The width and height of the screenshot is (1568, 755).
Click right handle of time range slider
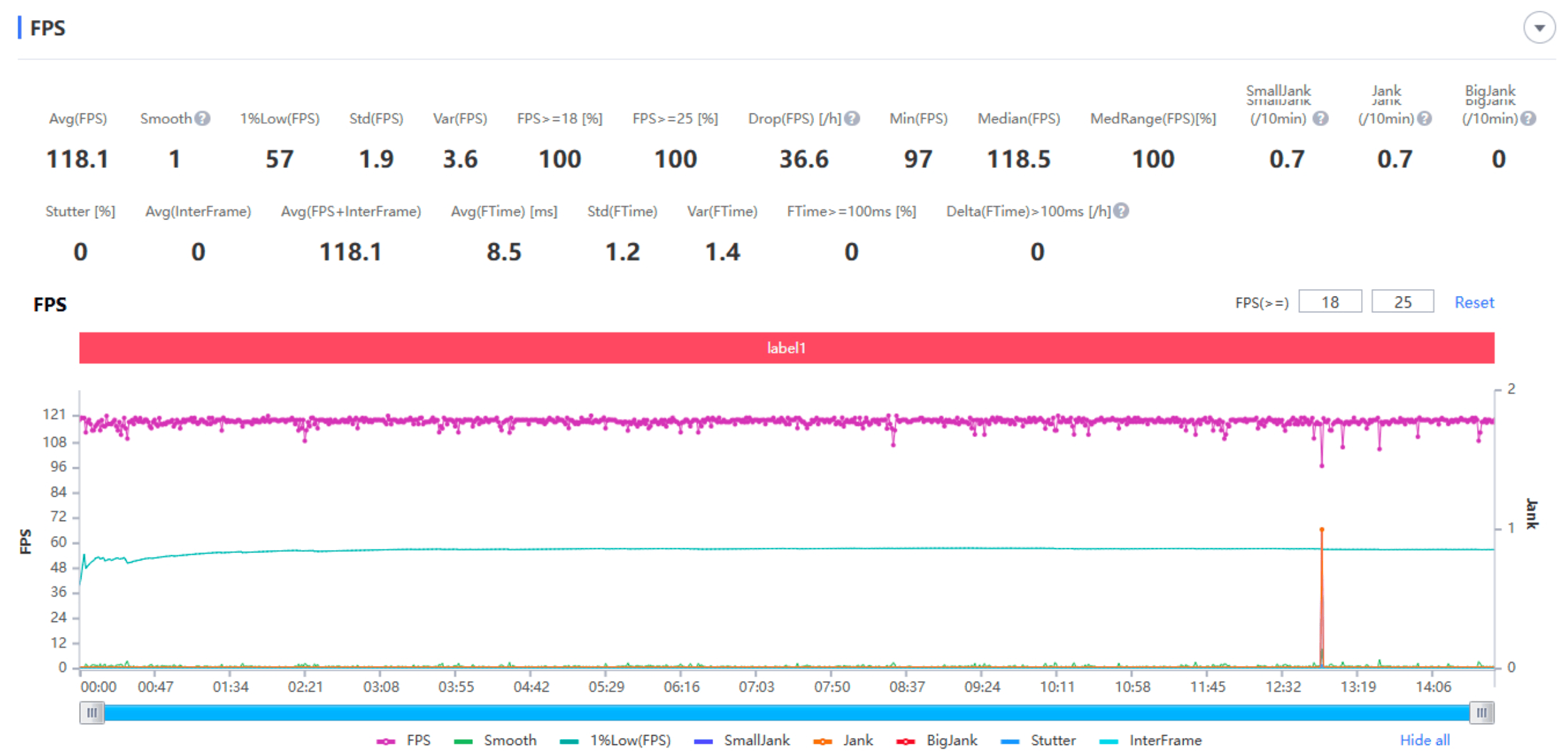[1481, 712]
